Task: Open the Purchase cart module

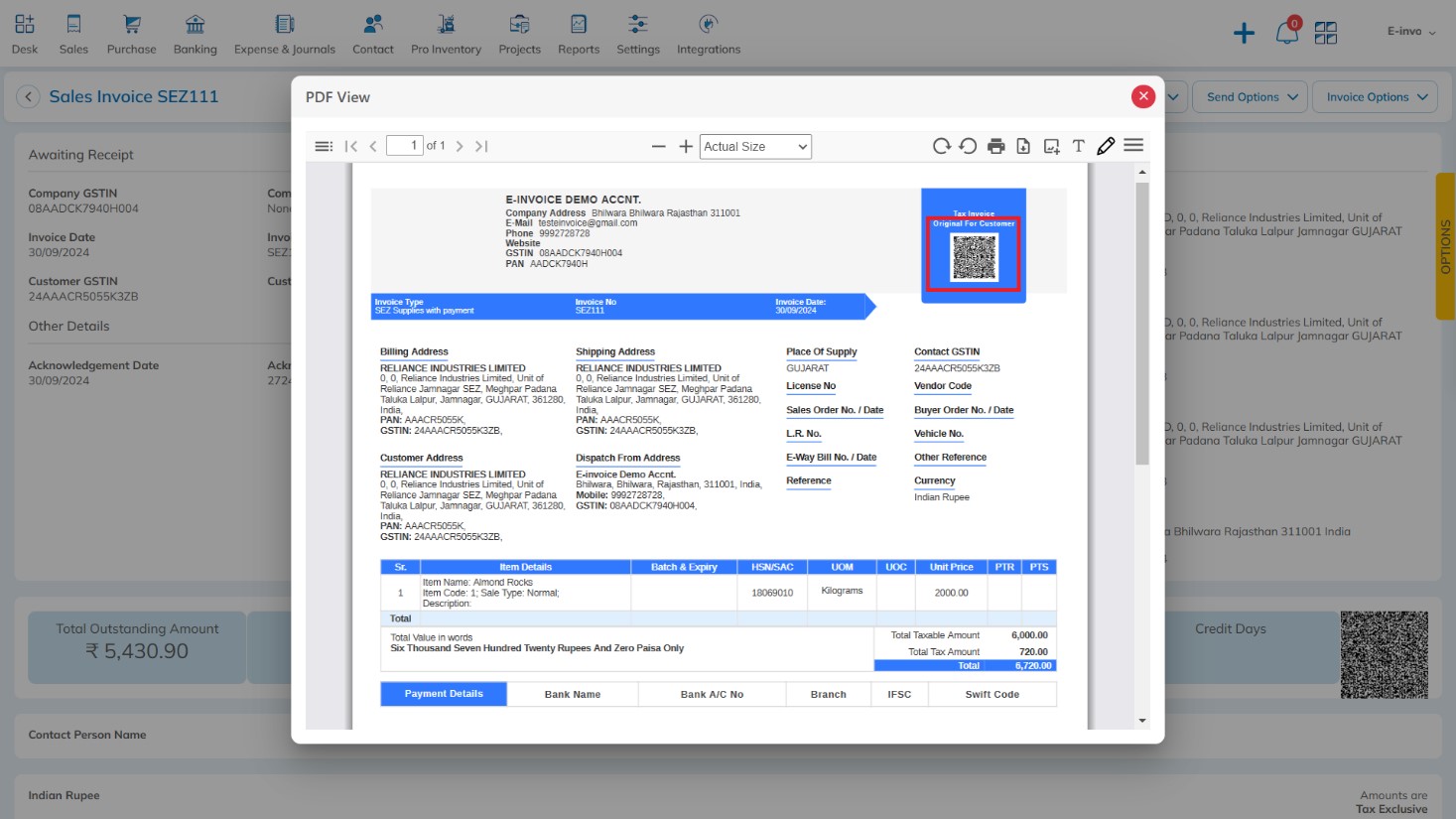Action: [131, 34]
